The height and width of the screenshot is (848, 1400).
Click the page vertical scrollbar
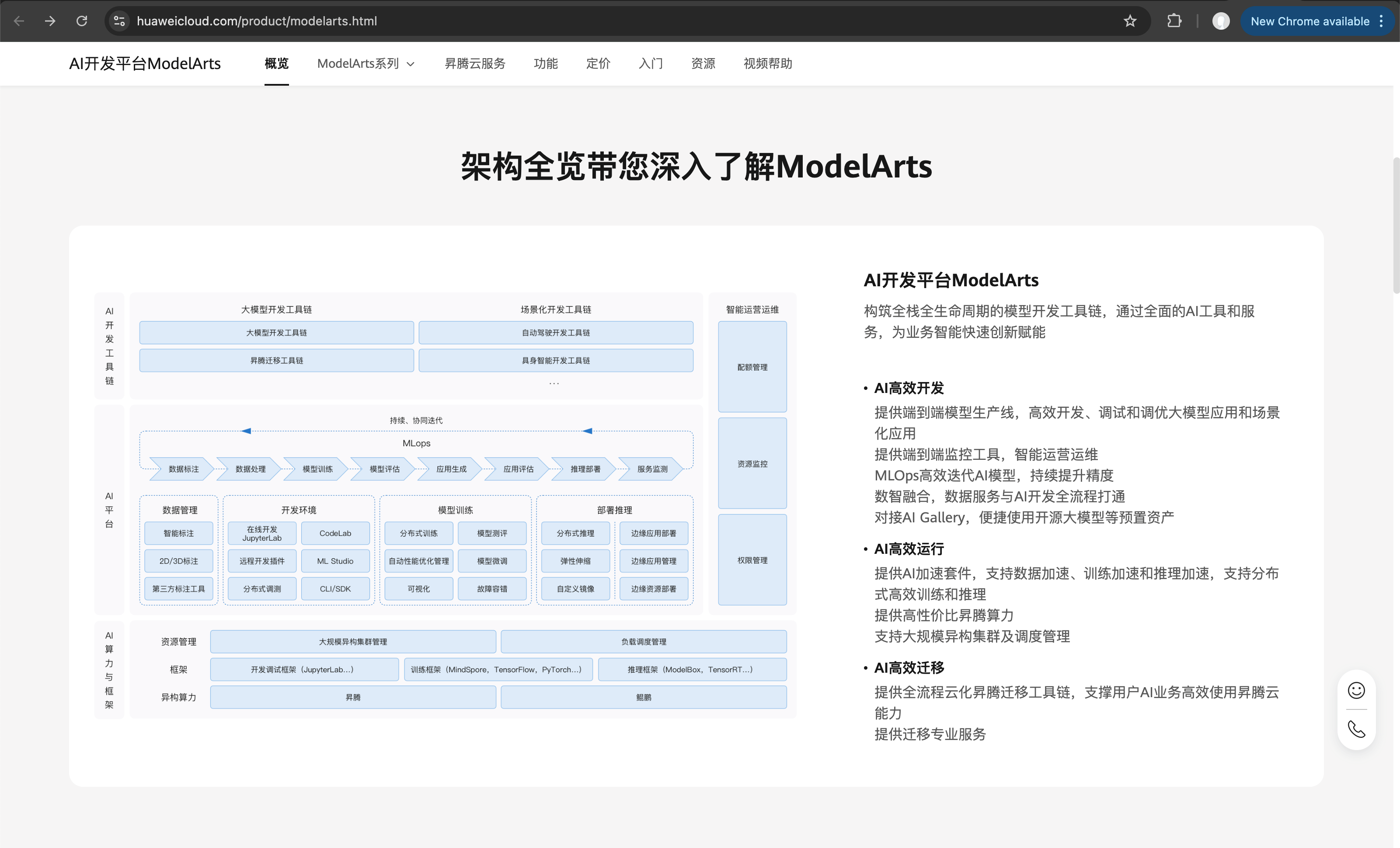(x=1396, y=227)
